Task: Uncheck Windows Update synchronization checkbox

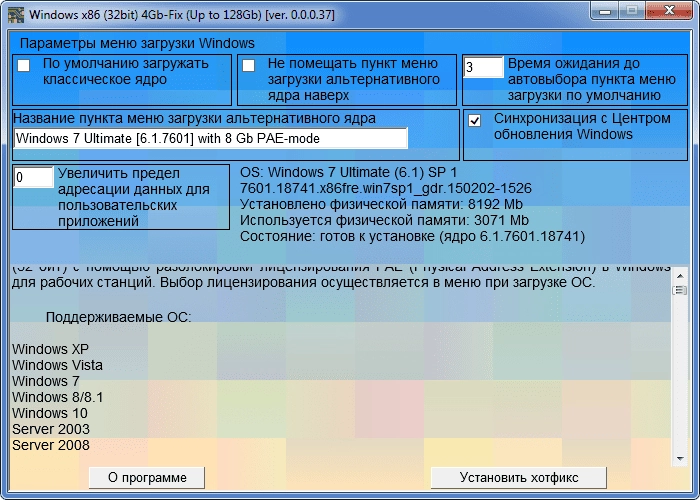Action: pos(475,121)
